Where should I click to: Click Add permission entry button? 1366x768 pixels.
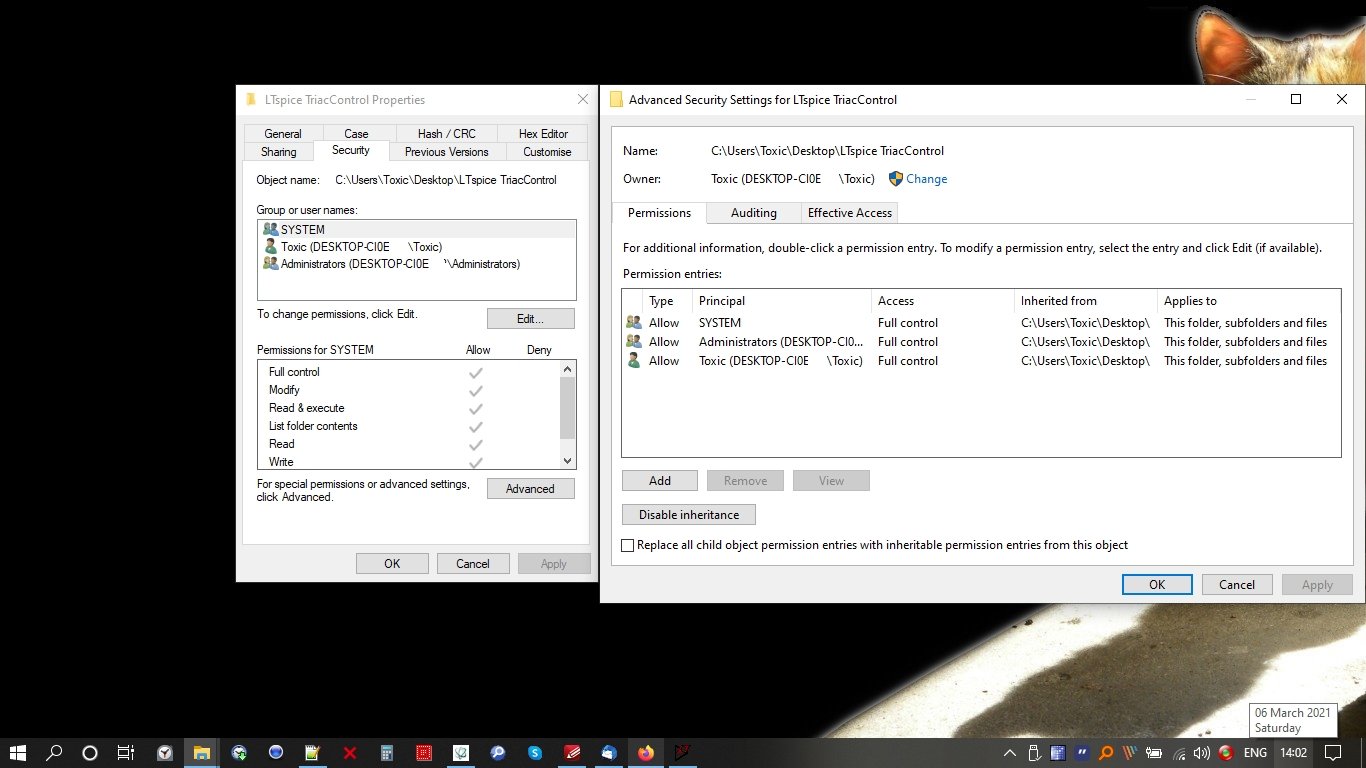point(660,481)
